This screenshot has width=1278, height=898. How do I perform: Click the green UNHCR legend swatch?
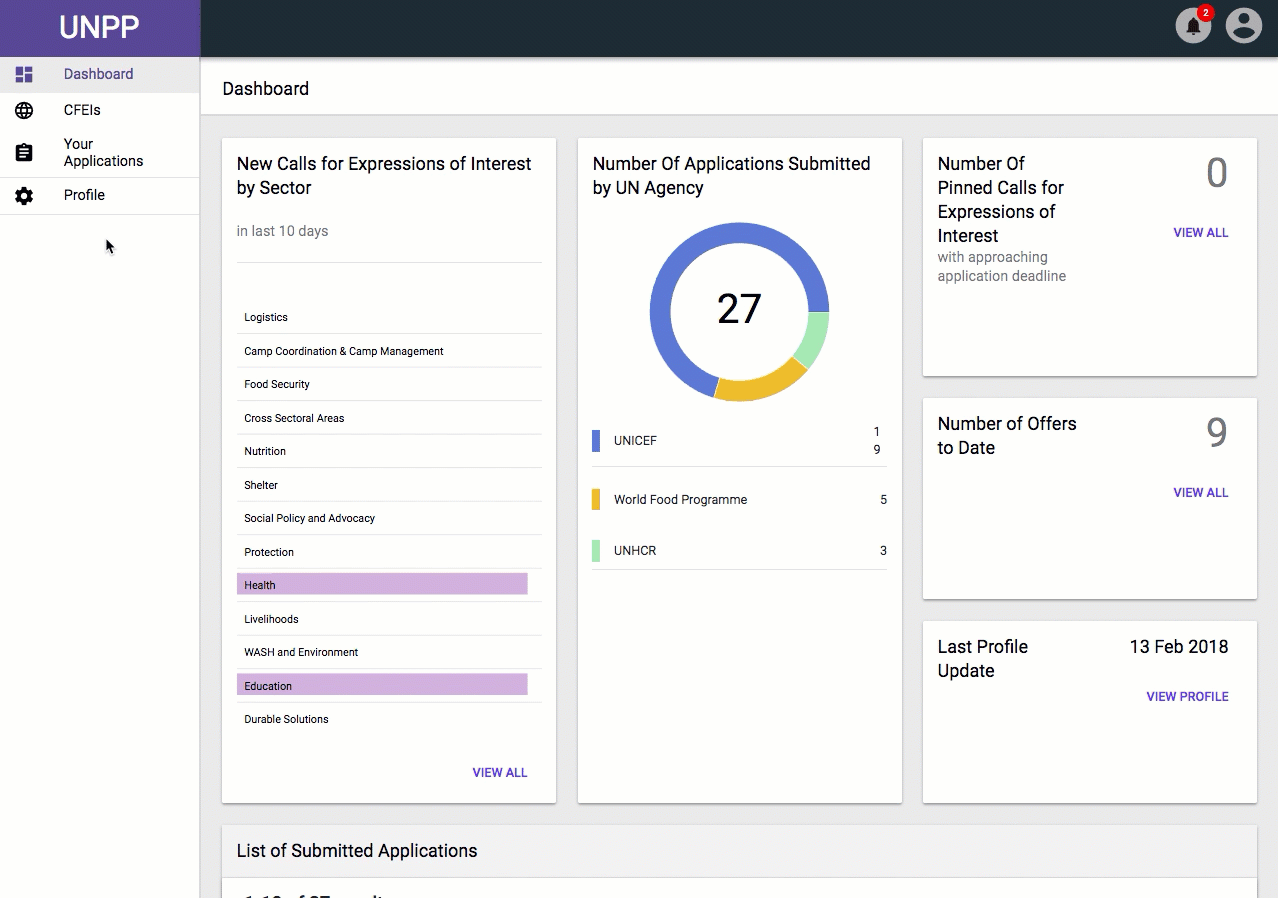pyautogui.click(x=596, y=551)
